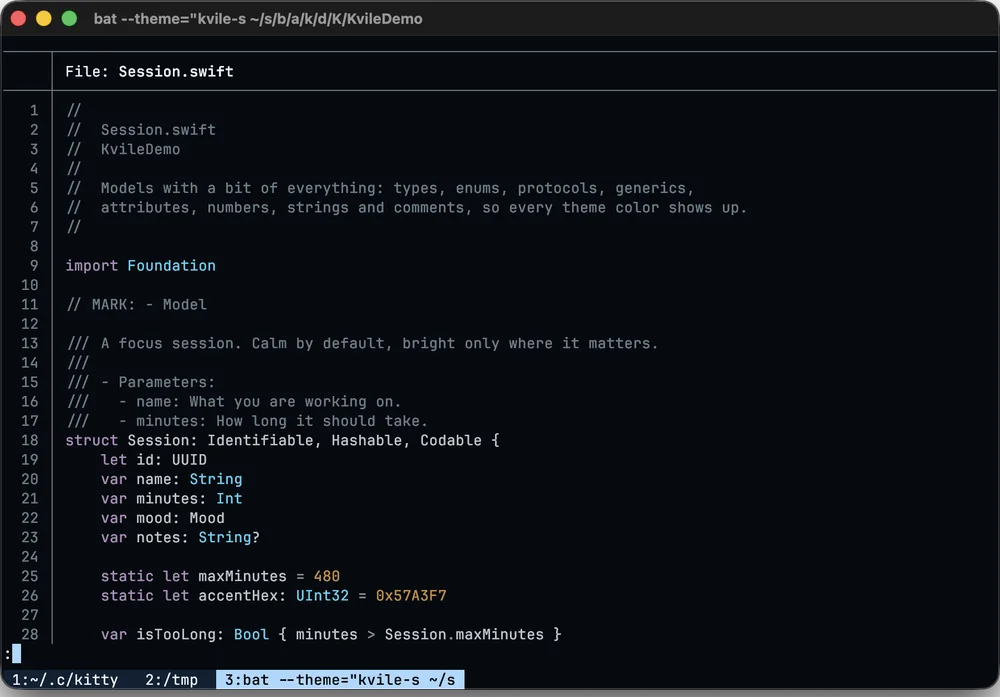Click line number 18 in the gutter
Viewport: 1000px width, 697px height.
click(30, 441)
